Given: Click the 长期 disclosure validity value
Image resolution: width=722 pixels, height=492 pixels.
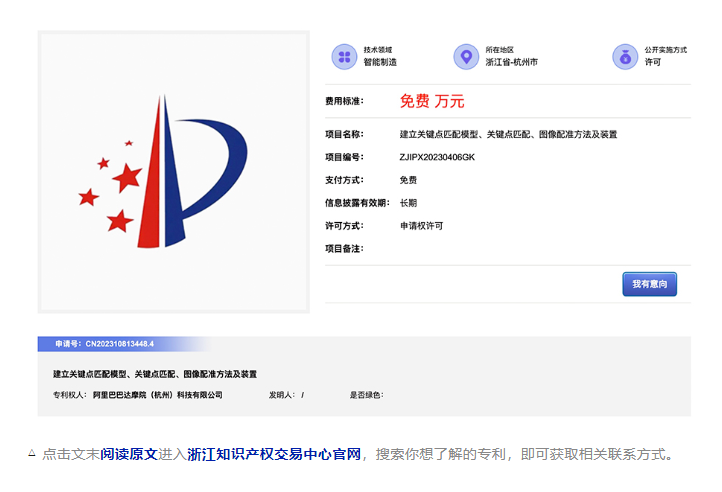Looking at the screenshot, I should click(408, 203).
